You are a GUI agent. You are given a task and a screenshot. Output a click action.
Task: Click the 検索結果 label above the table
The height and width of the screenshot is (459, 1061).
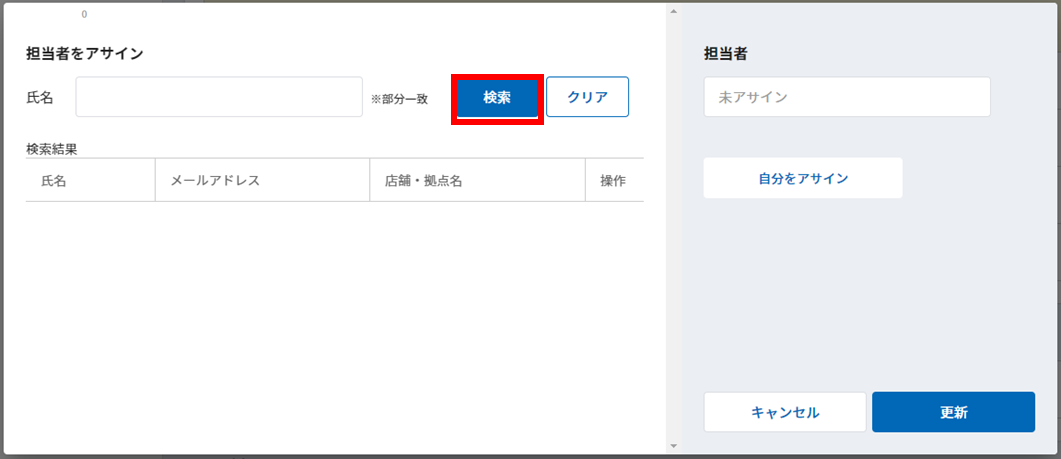pyautogui.click(x=51, y=150)
